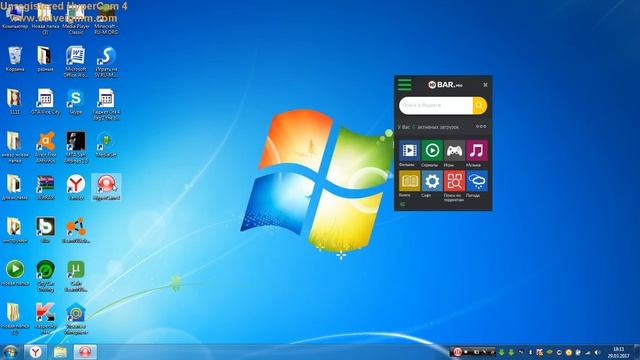Viewport: 640px width, 360px height.
Task: Select the uTorrent green desktop shortcut
Action: coord(76,276)
